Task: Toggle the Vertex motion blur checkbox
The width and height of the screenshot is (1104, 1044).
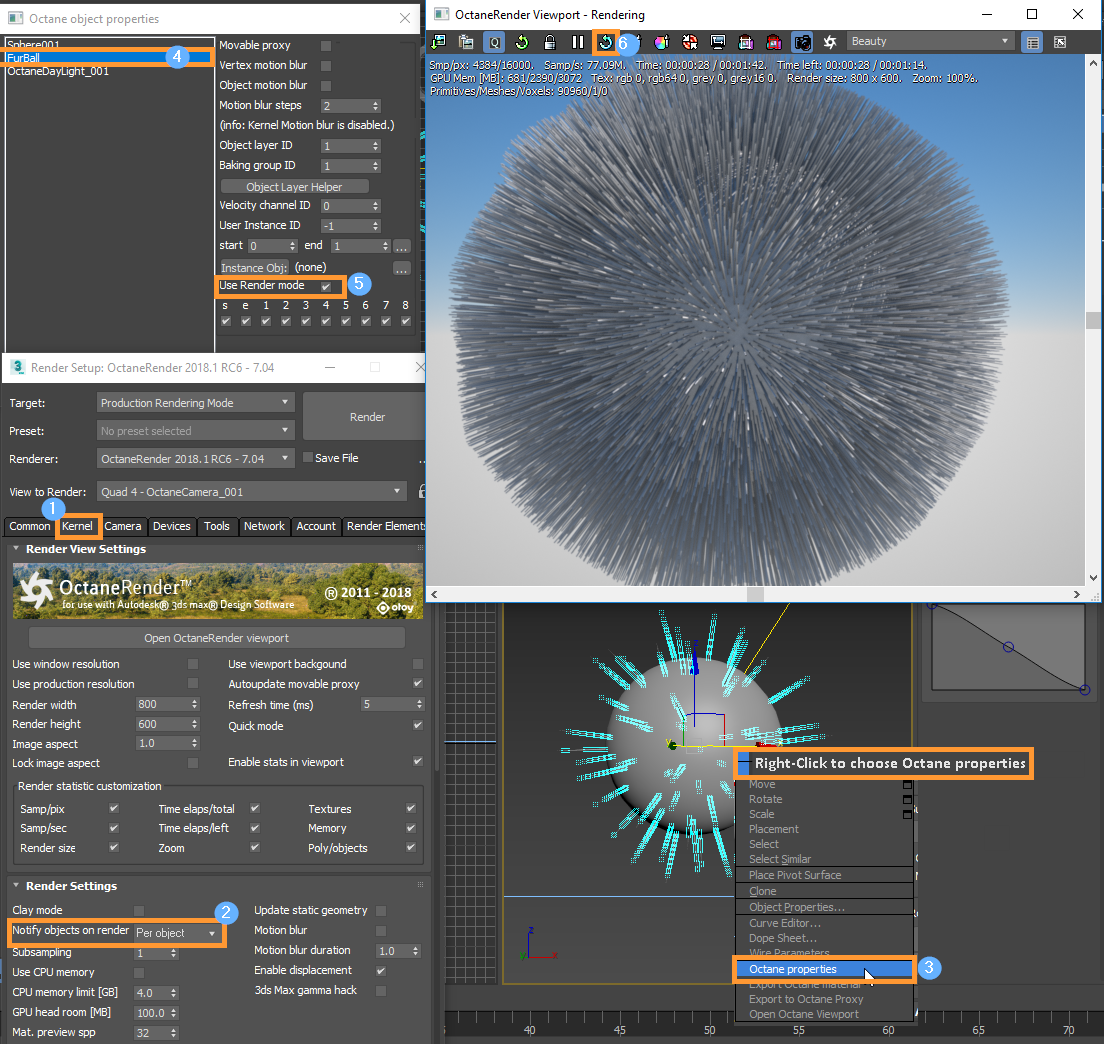Action: click(x=325, y=65)
